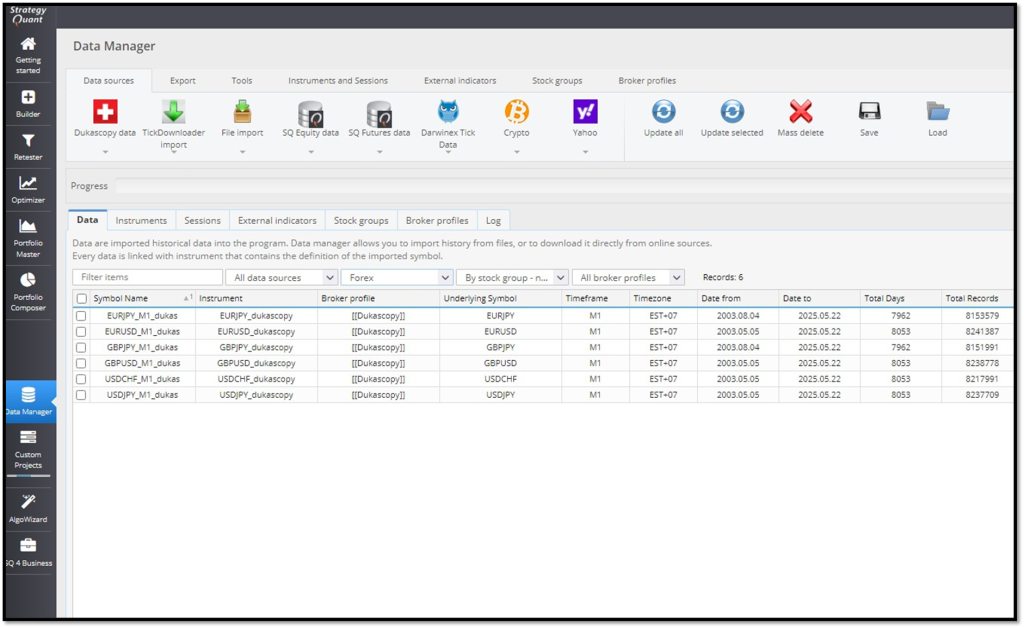Tick the GBPUSD_M1_dukas row checkbox
1024x628 pixels.
point(81,364)
